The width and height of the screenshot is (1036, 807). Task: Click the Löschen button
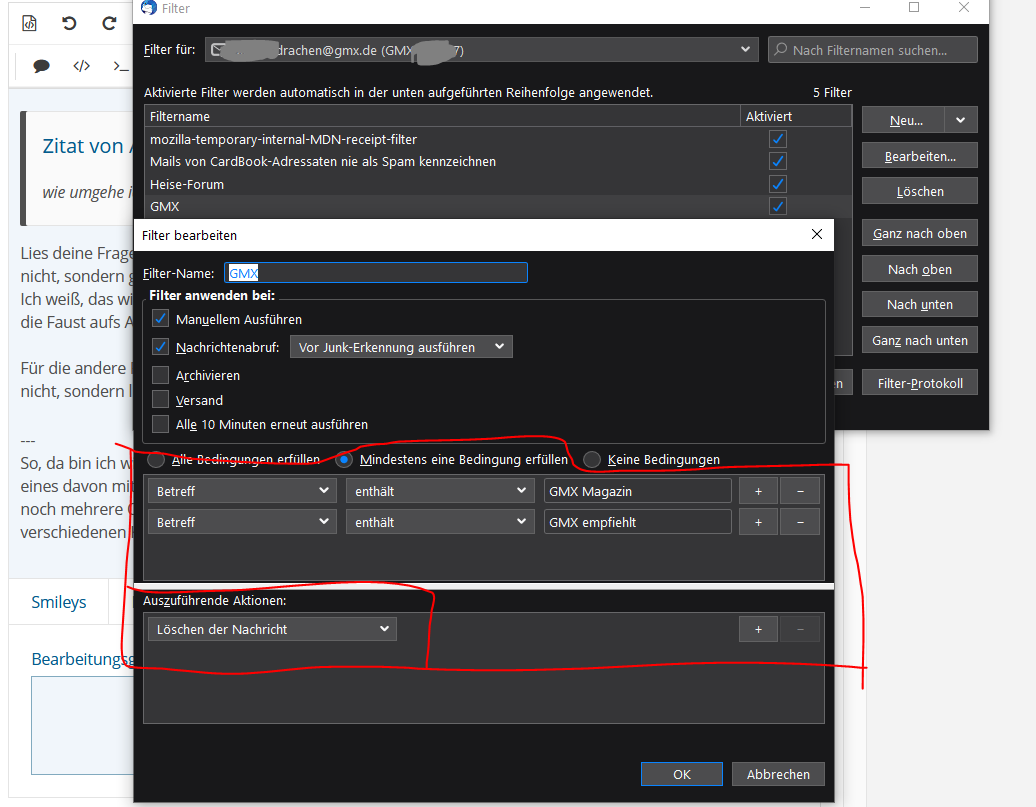[920, 191]
